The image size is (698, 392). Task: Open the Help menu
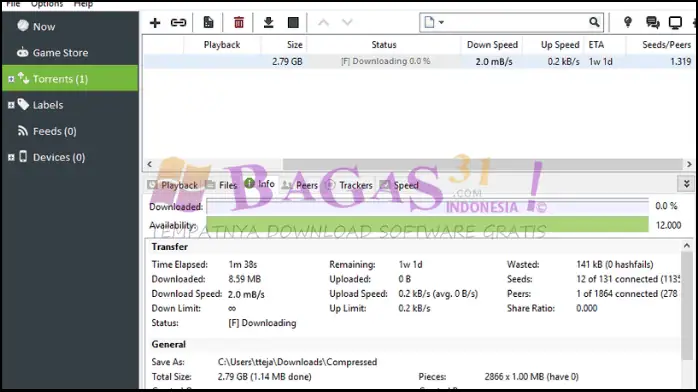pos(83,4)
